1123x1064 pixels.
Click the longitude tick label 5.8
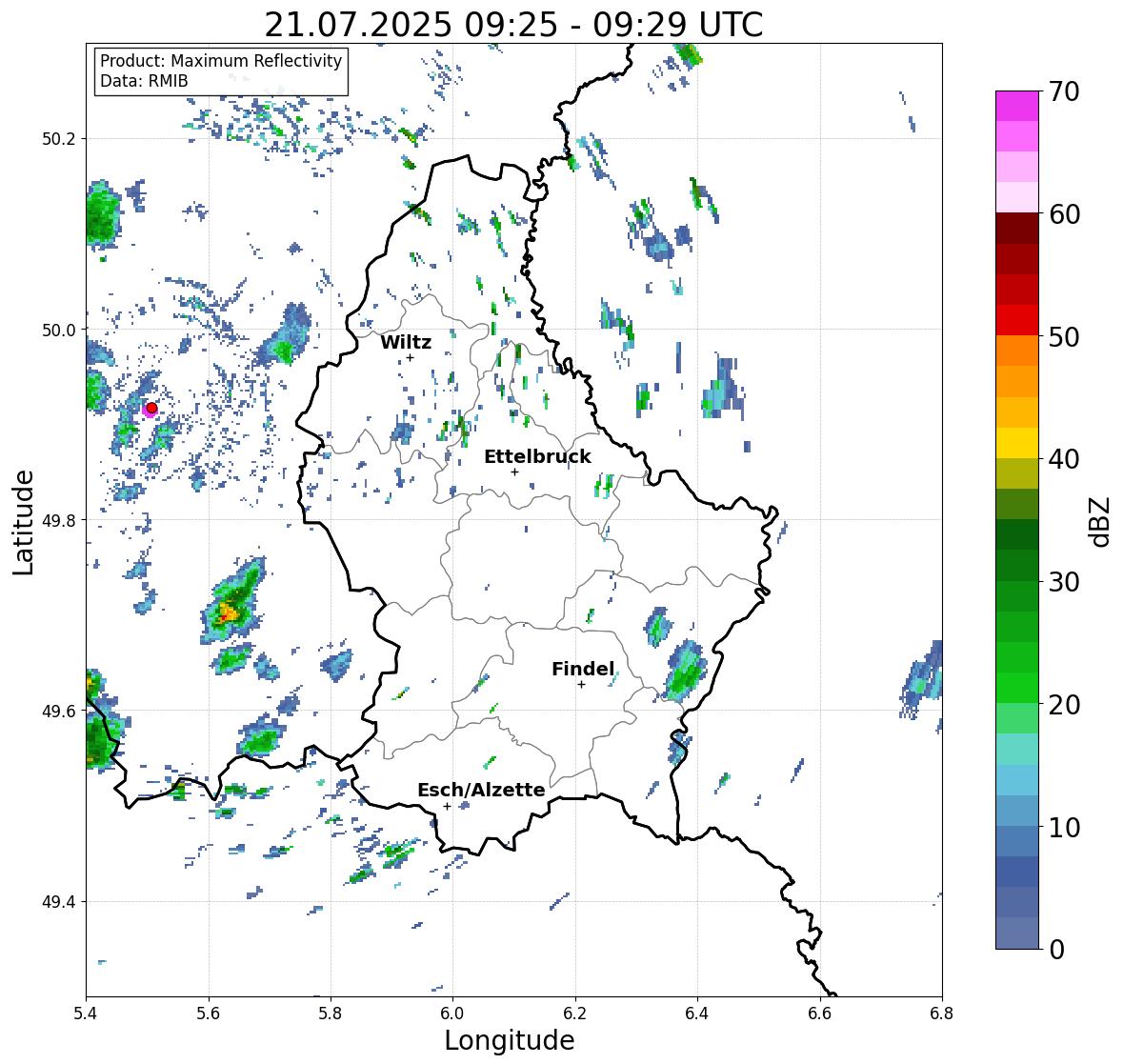point(331,1014)
